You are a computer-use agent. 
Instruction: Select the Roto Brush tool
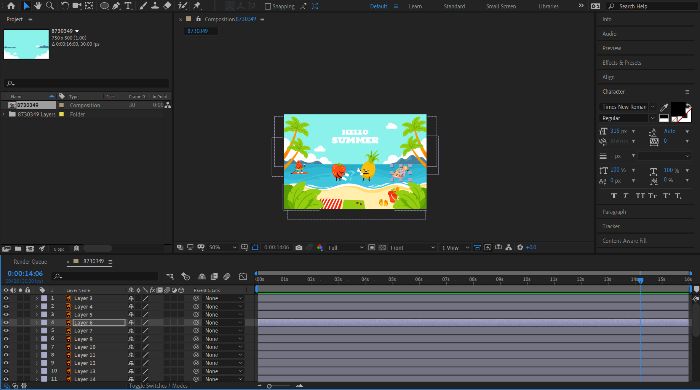[182, 6]
